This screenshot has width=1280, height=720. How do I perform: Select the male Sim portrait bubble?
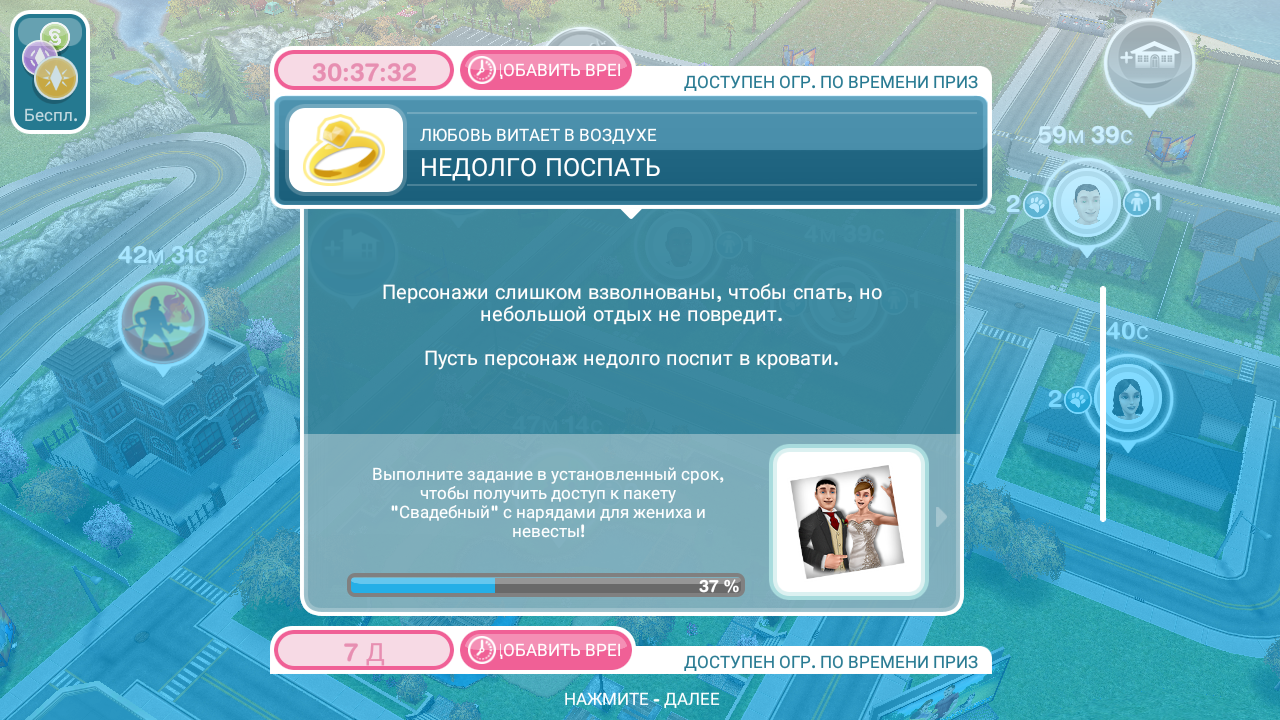pyautogui.click(x=1087, y=204)
